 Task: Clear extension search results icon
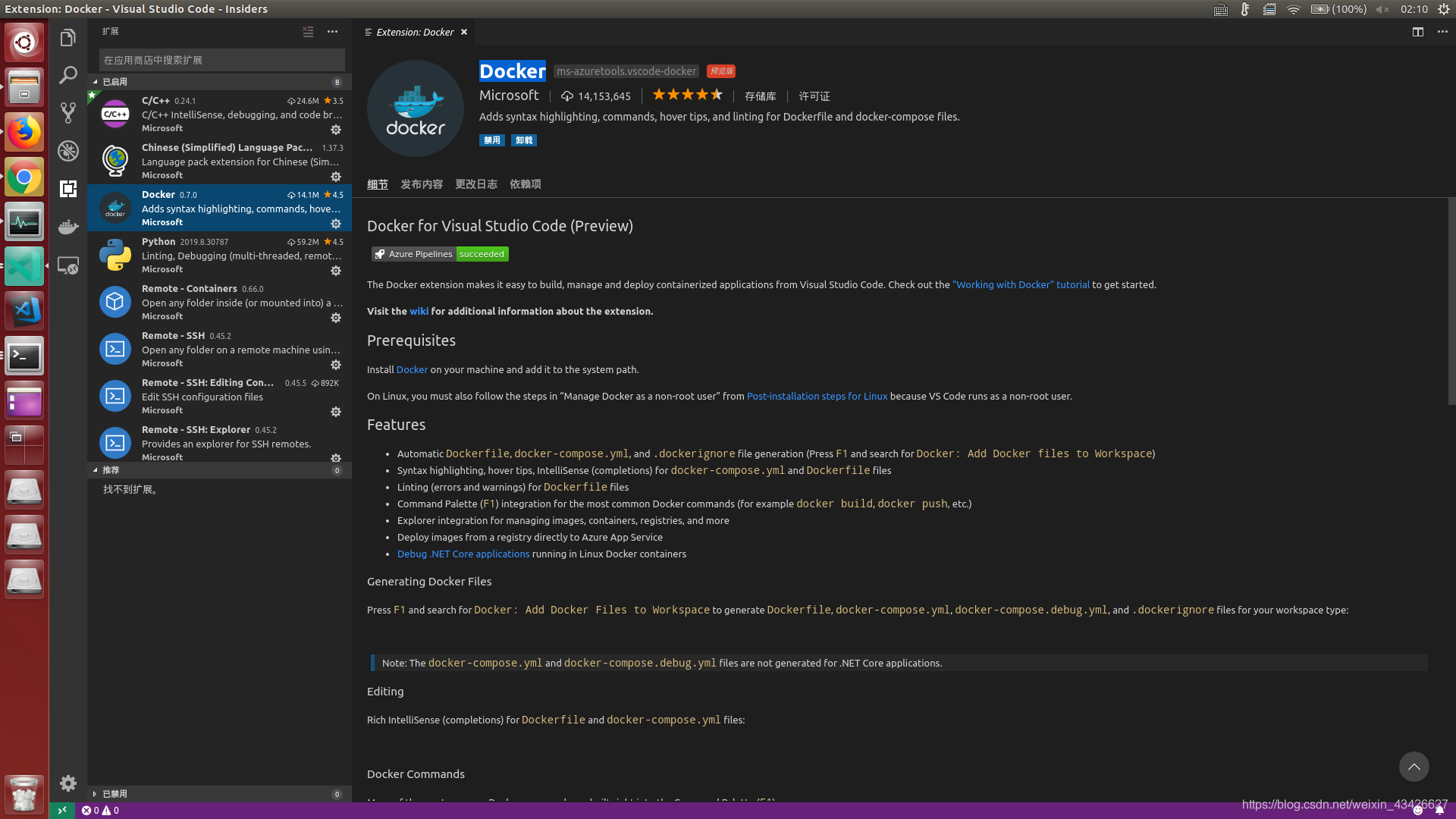[308, 32]
